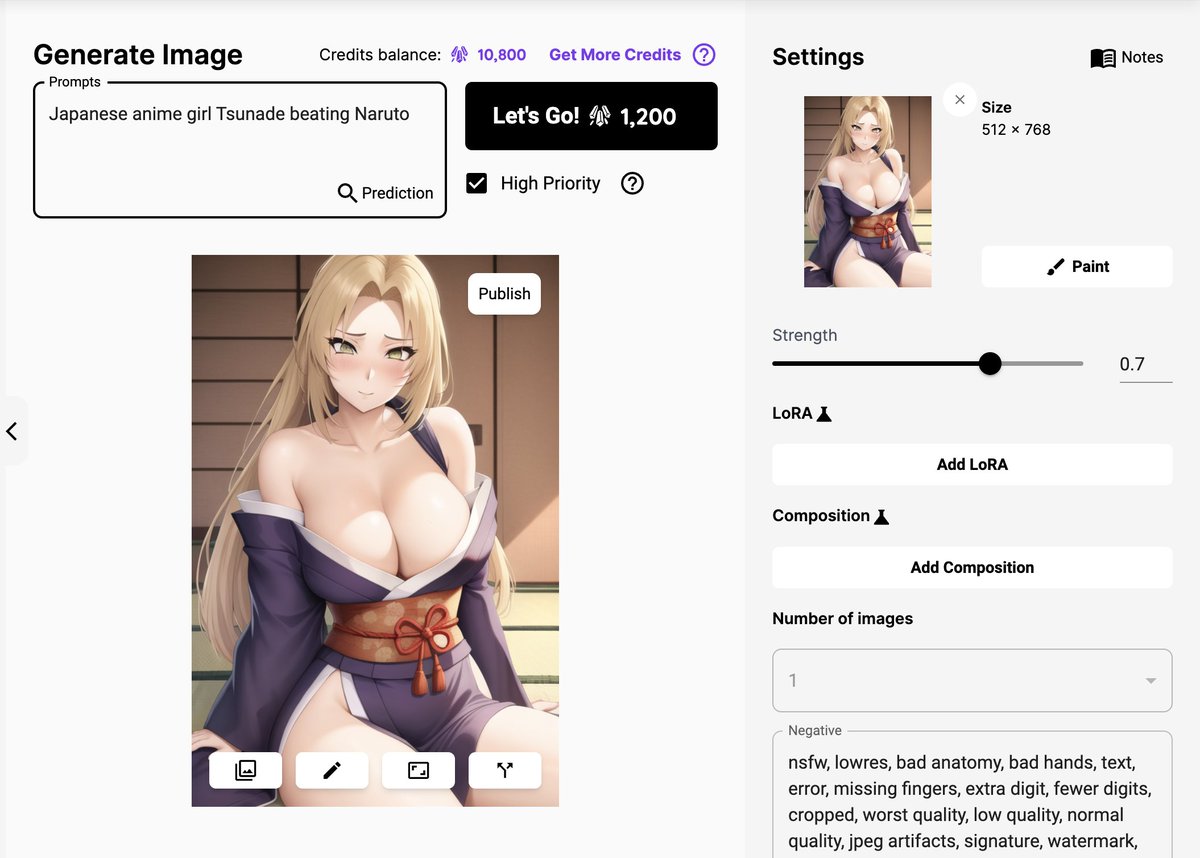The image size is (1200, 858).
Task: Select the reference thumbnail in Settings
Action: coord(868,192)
